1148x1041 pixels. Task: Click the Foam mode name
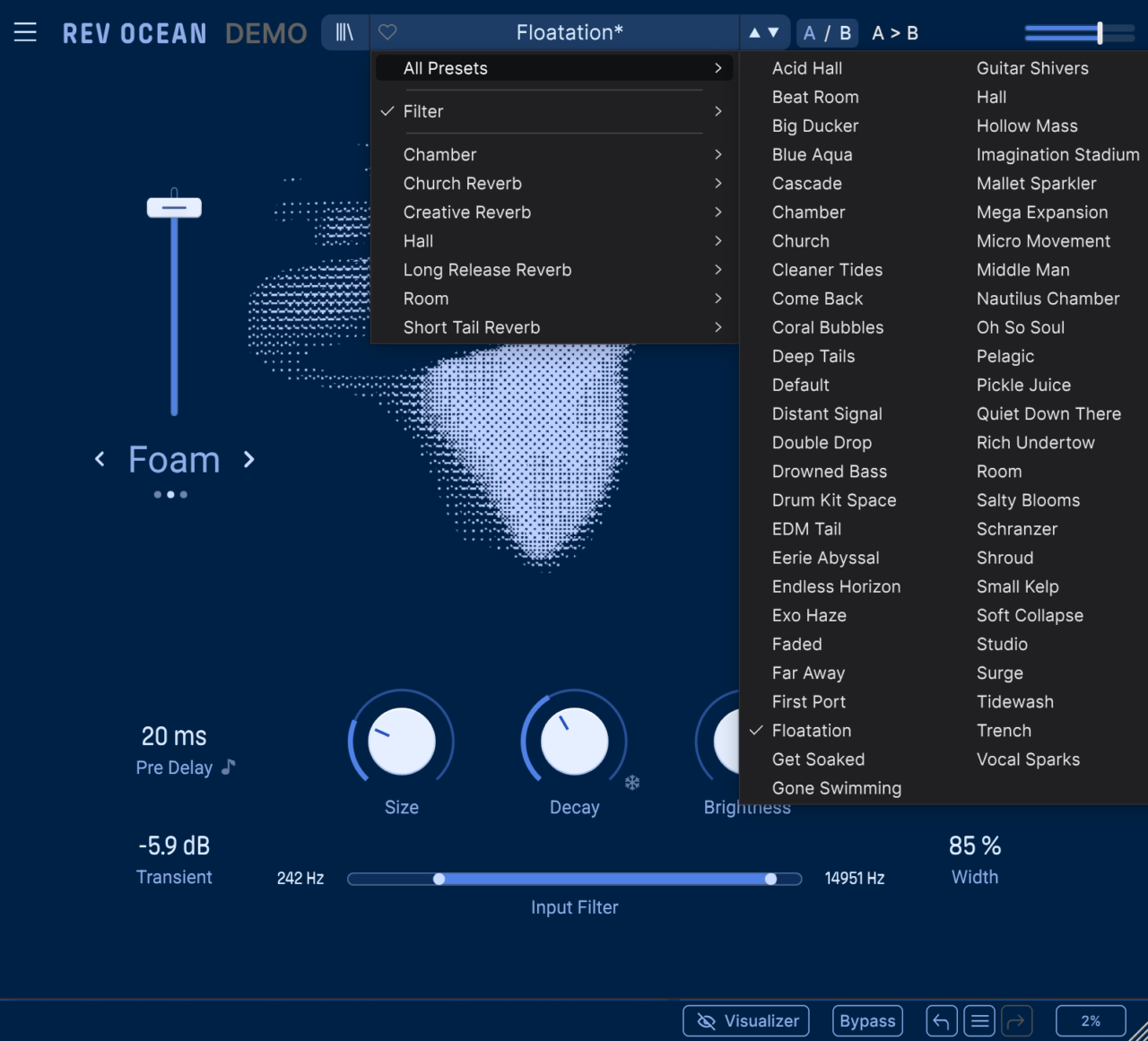(174, 459)
